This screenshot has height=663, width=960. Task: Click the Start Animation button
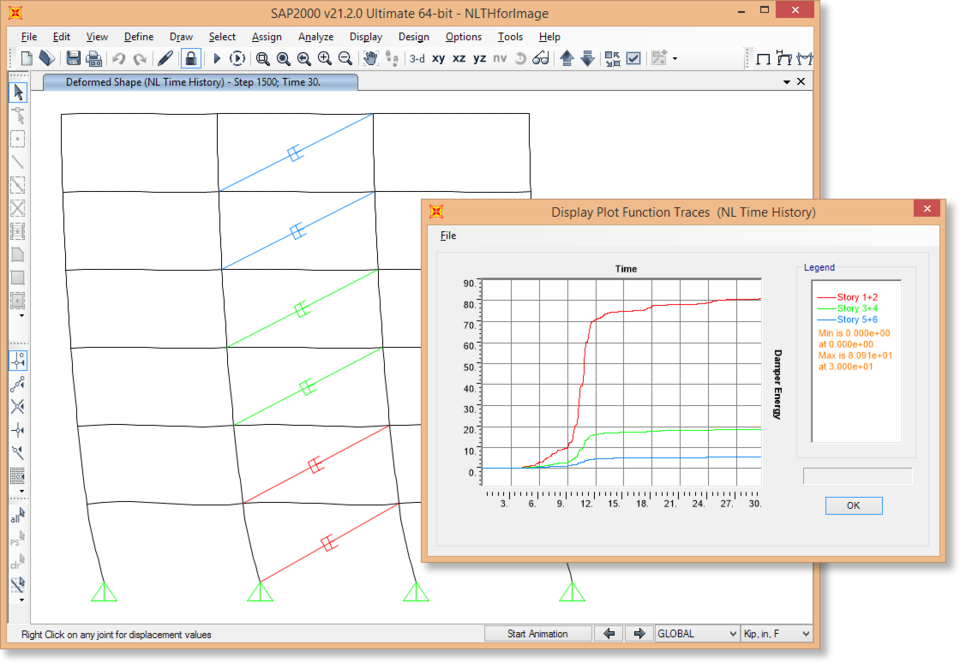click(537, 634)
